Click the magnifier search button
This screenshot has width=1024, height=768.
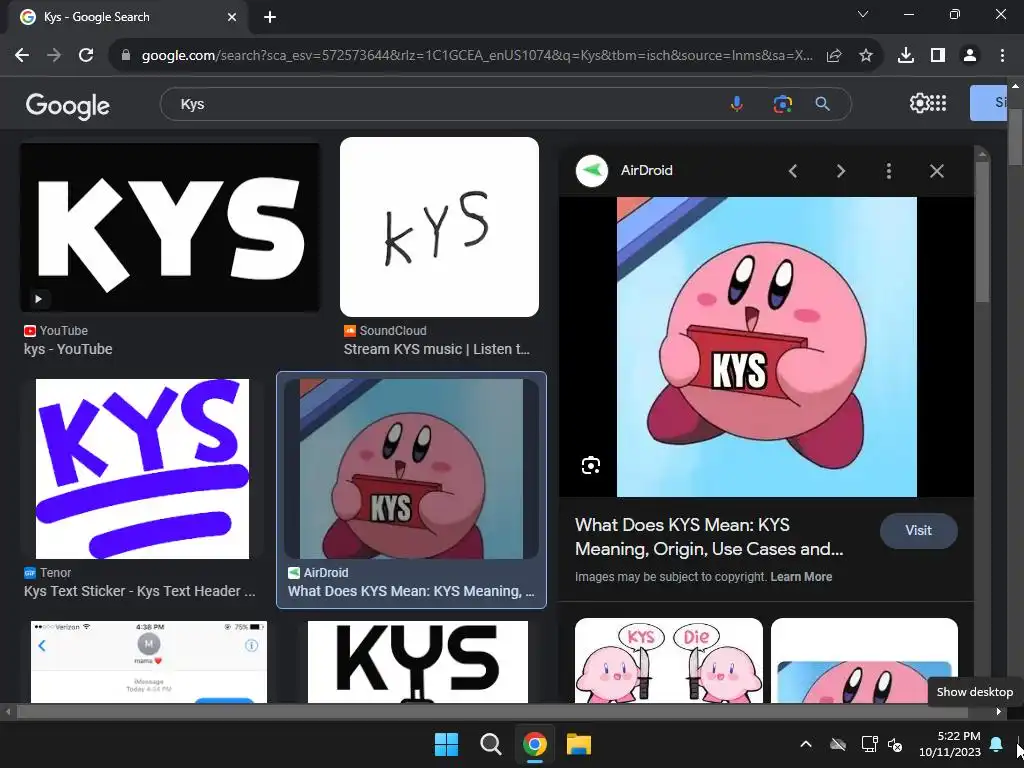[823, 104]
